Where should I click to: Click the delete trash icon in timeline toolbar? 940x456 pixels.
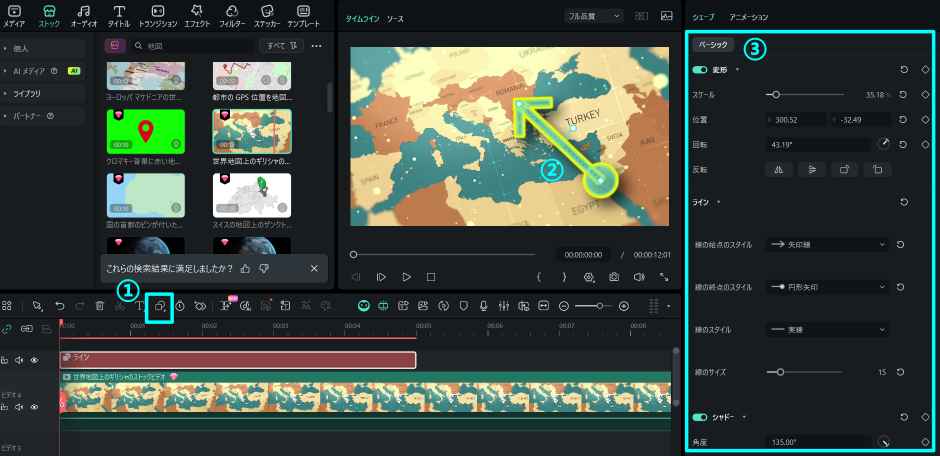tap(99, 306)
